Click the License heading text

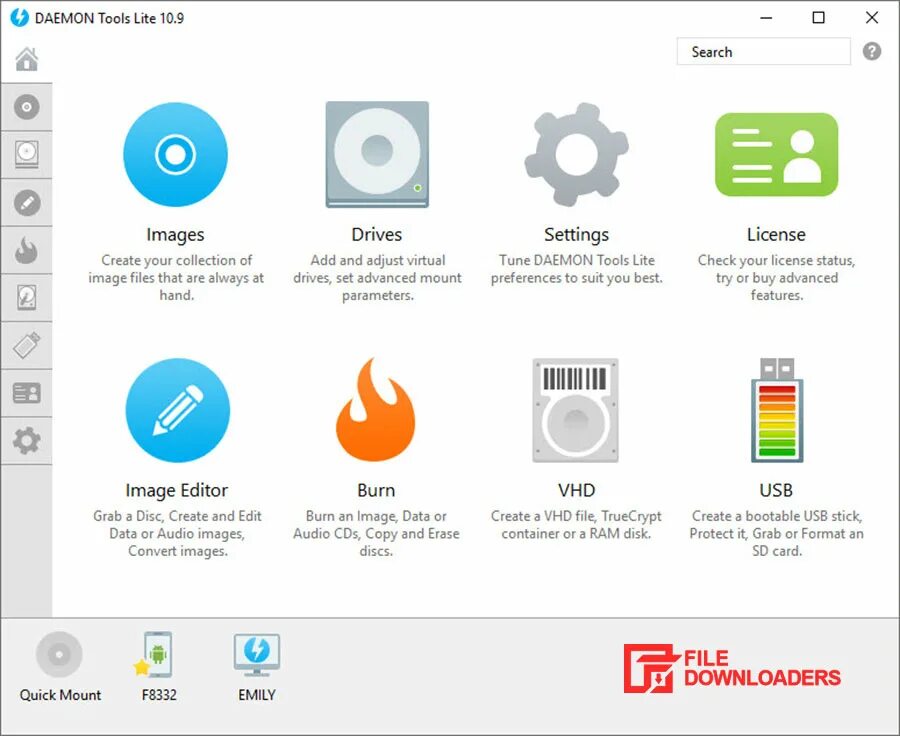tap(776, 234)
